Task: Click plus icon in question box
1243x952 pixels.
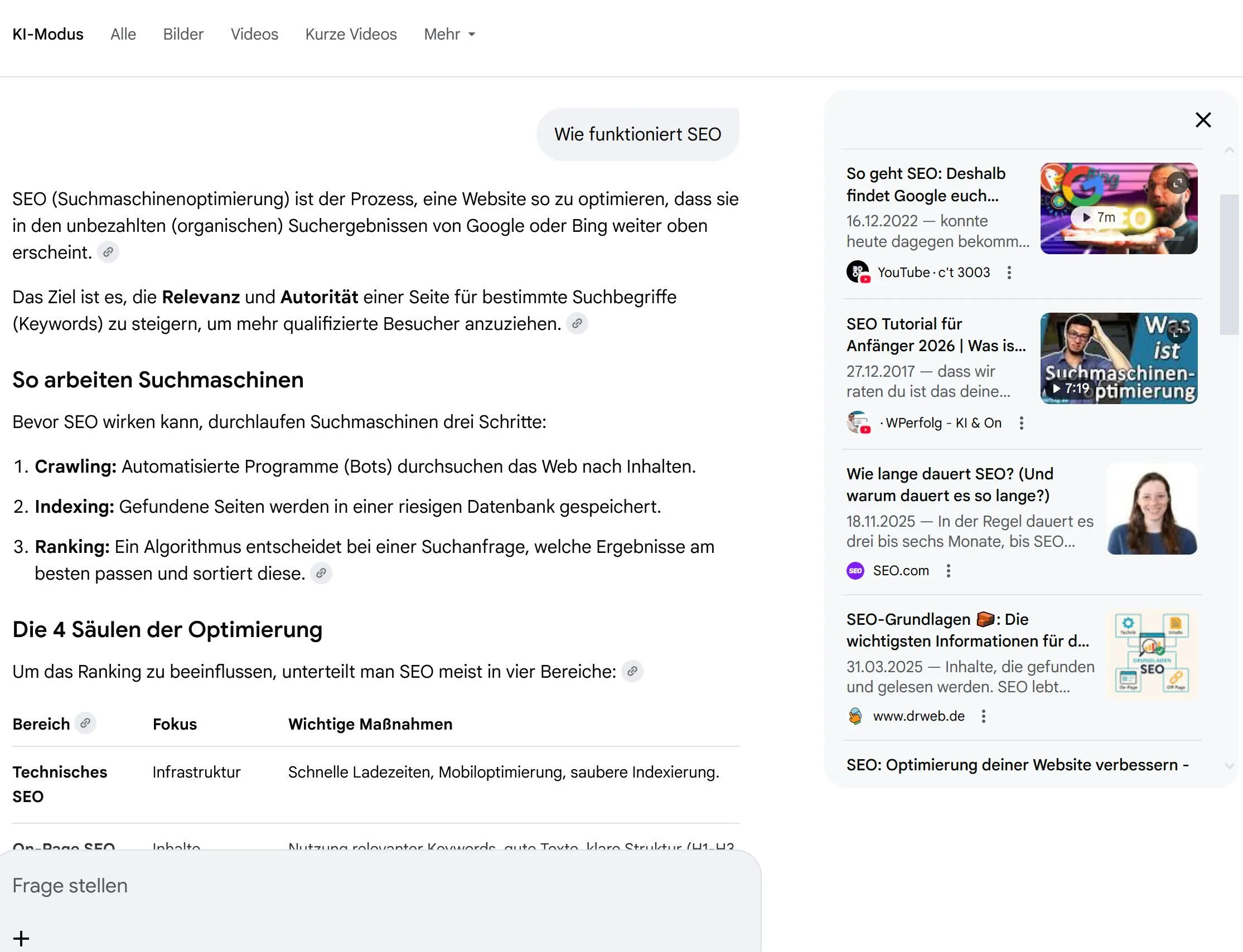Action: pyautogui.click(x=21, y=939)
